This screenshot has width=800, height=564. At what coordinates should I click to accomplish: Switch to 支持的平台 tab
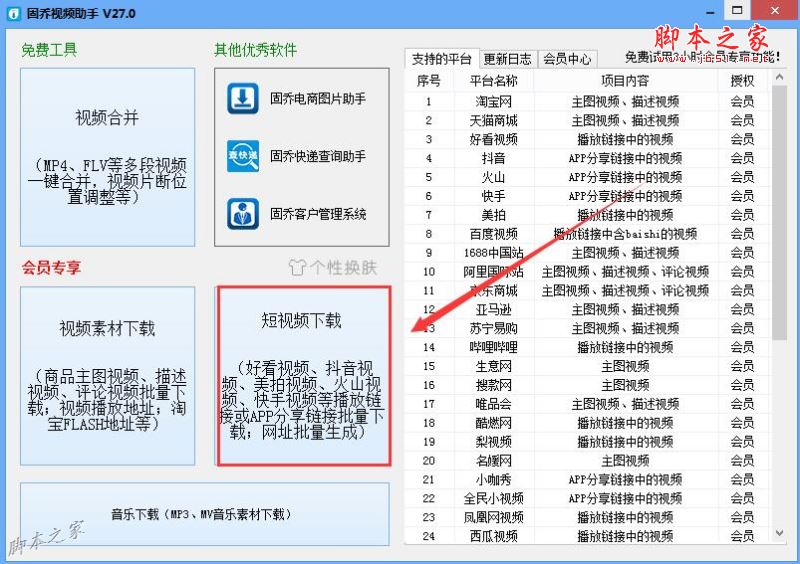point(441,59)
